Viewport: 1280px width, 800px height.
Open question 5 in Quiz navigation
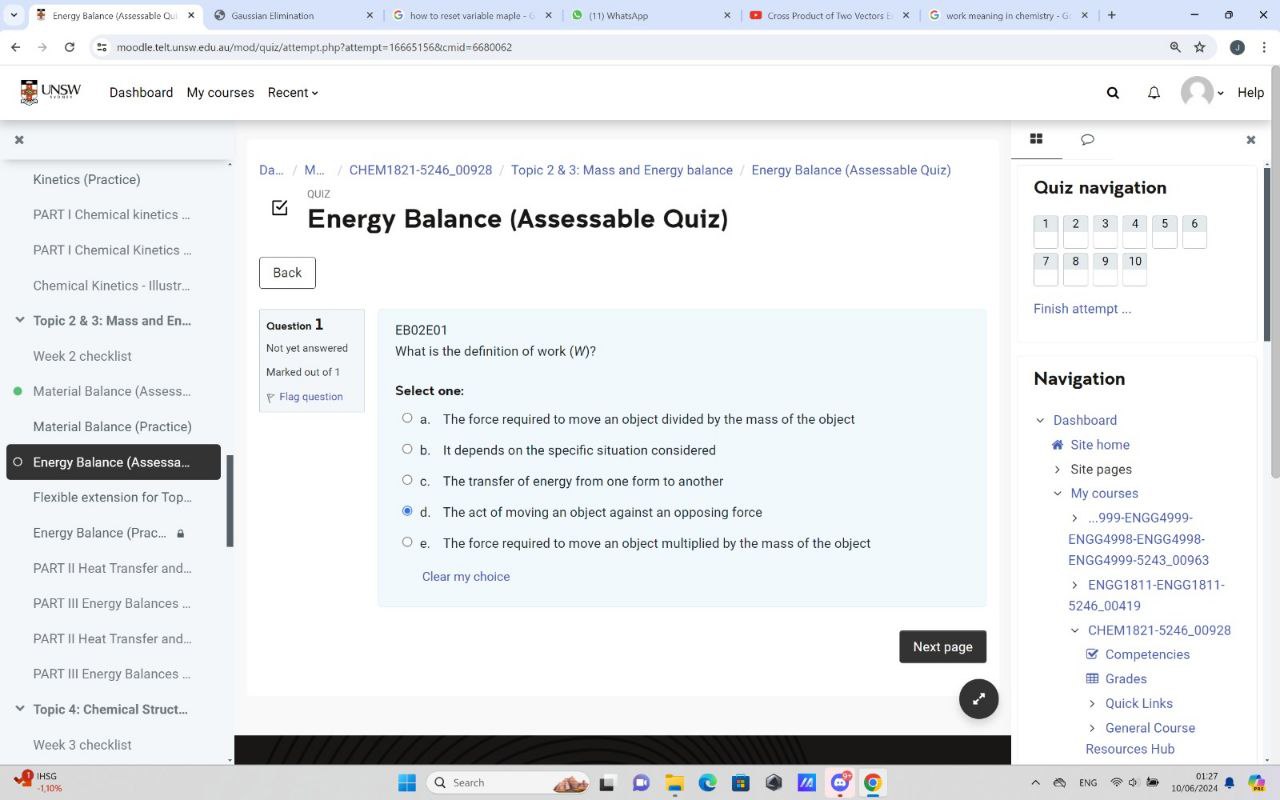(1164, 229)
